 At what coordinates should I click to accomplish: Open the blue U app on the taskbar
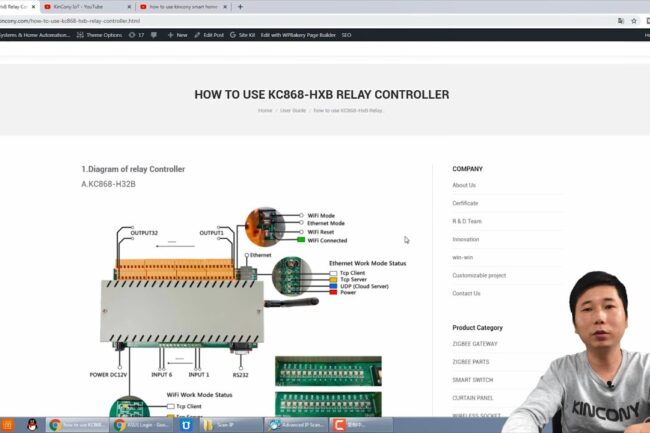[x=186, y=425]
